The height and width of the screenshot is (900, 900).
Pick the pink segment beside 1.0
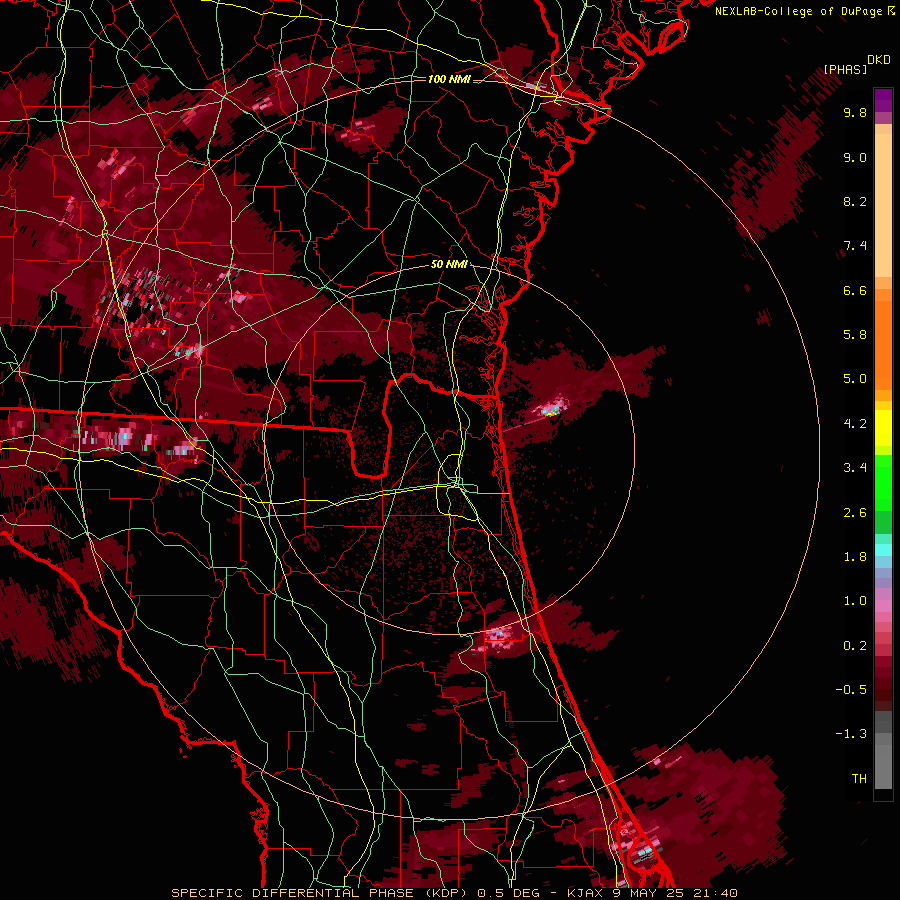(883, 606)
